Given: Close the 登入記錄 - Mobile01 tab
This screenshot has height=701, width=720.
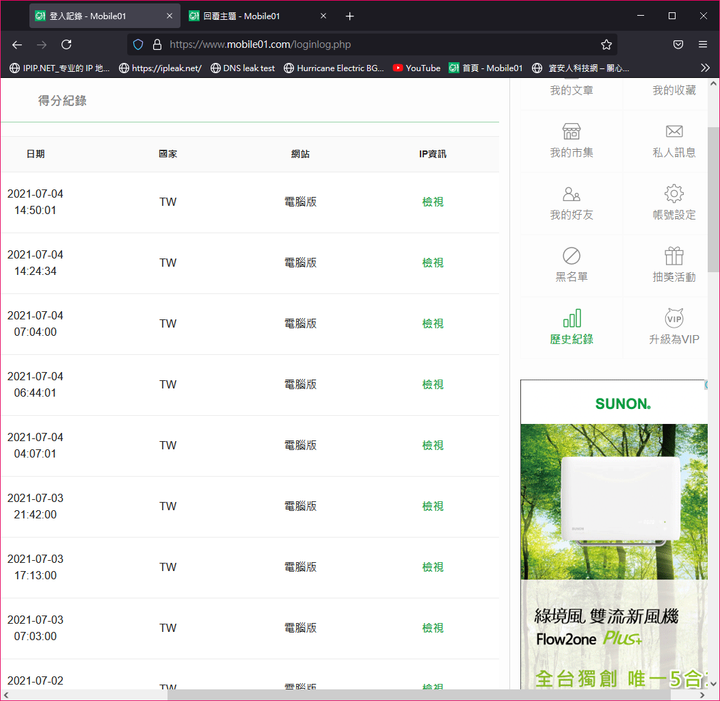Looking at the screenshot, I should click(x=169, y=16).
